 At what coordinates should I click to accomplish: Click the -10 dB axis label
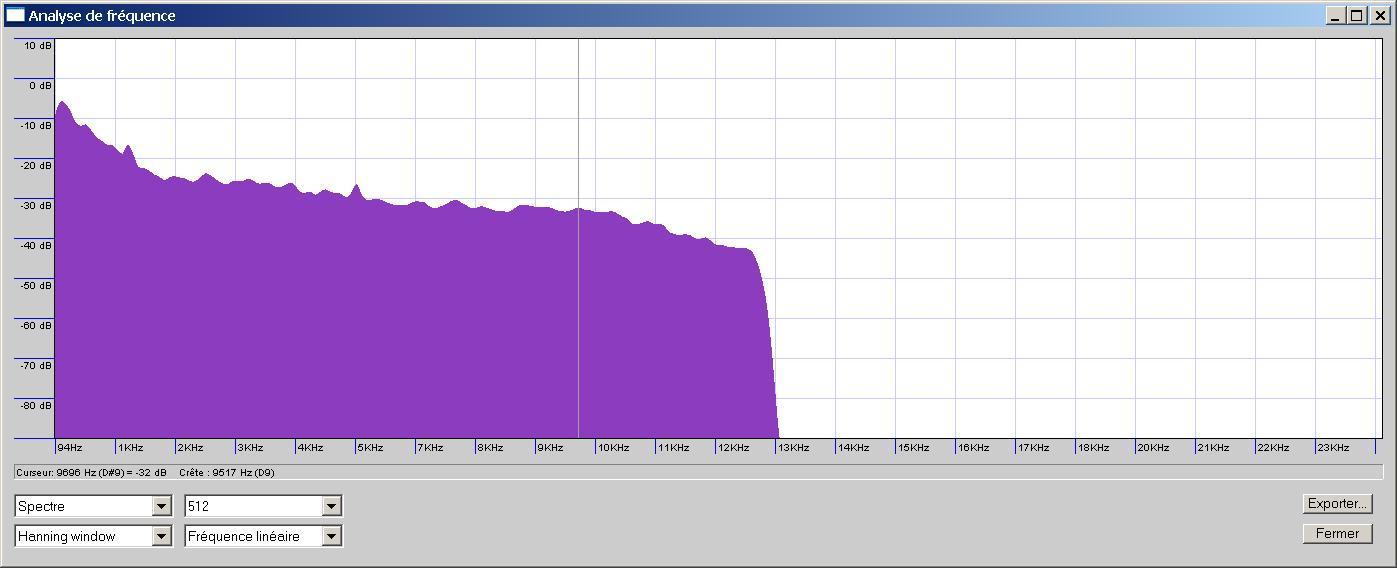36,125
